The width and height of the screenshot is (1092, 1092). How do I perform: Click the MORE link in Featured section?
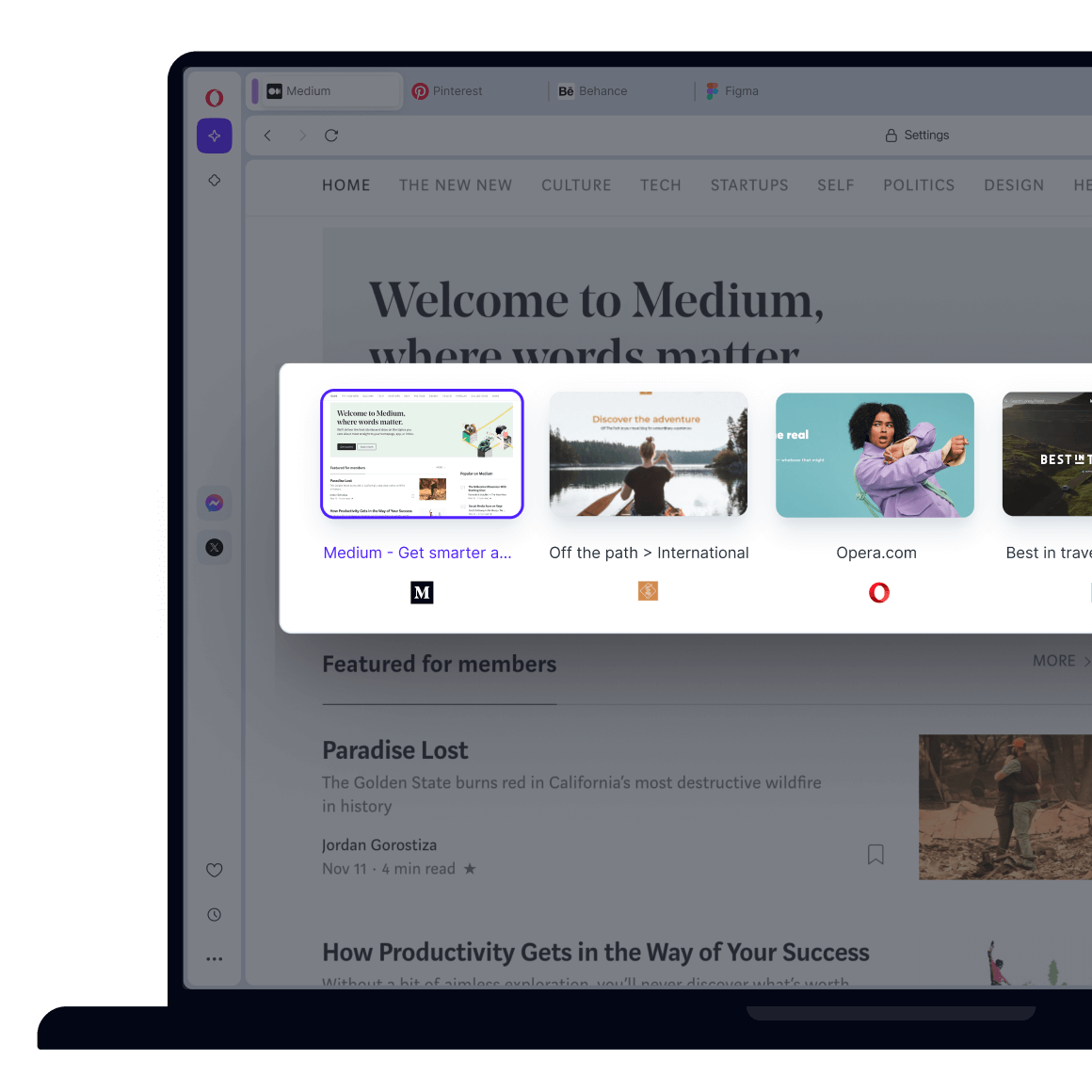tap(1056, 660)
